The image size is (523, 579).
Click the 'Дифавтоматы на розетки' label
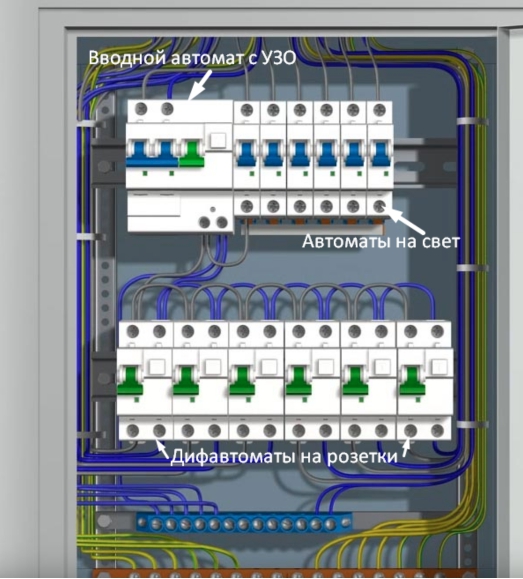(284, 457)
